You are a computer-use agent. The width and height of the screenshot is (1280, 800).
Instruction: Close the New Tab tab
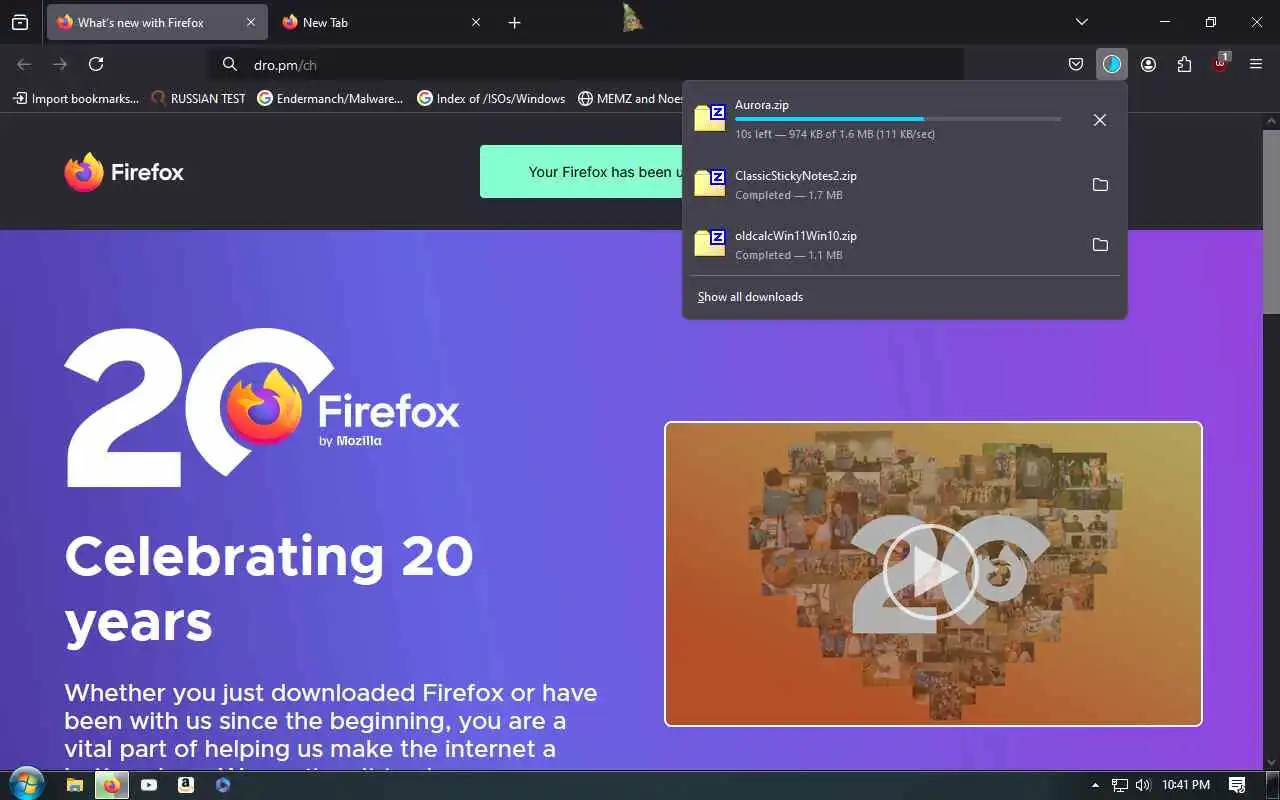click(476, 22)
